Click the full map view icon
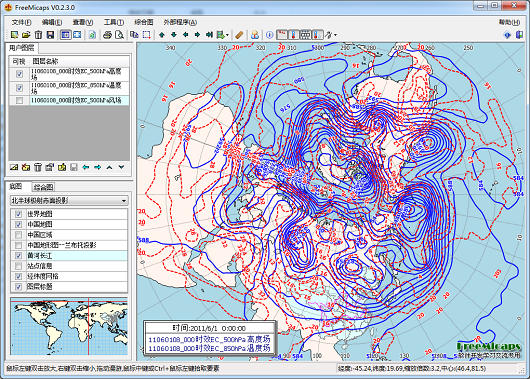 pos(77,35)
